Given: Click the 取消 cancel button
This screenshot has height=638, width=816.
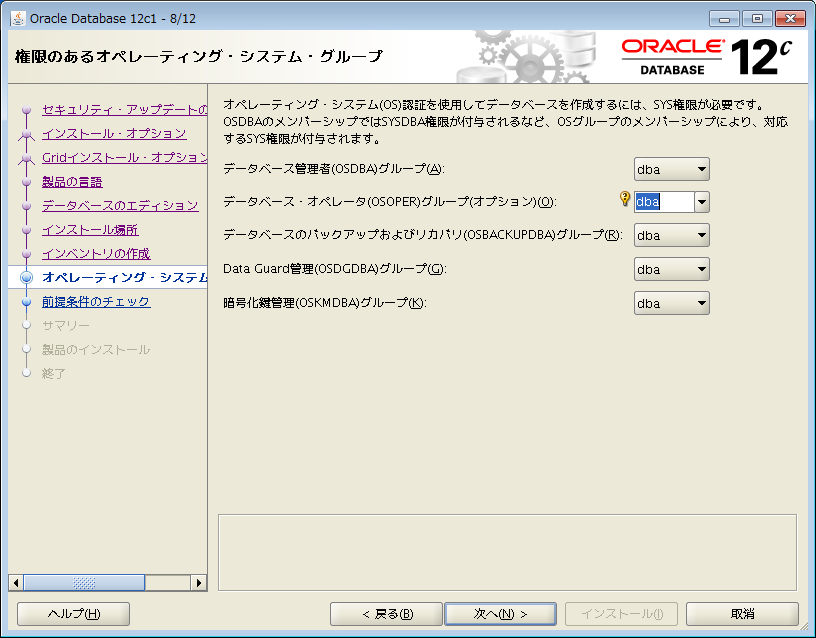Looking at the screenshot, I should pos(742,614).
